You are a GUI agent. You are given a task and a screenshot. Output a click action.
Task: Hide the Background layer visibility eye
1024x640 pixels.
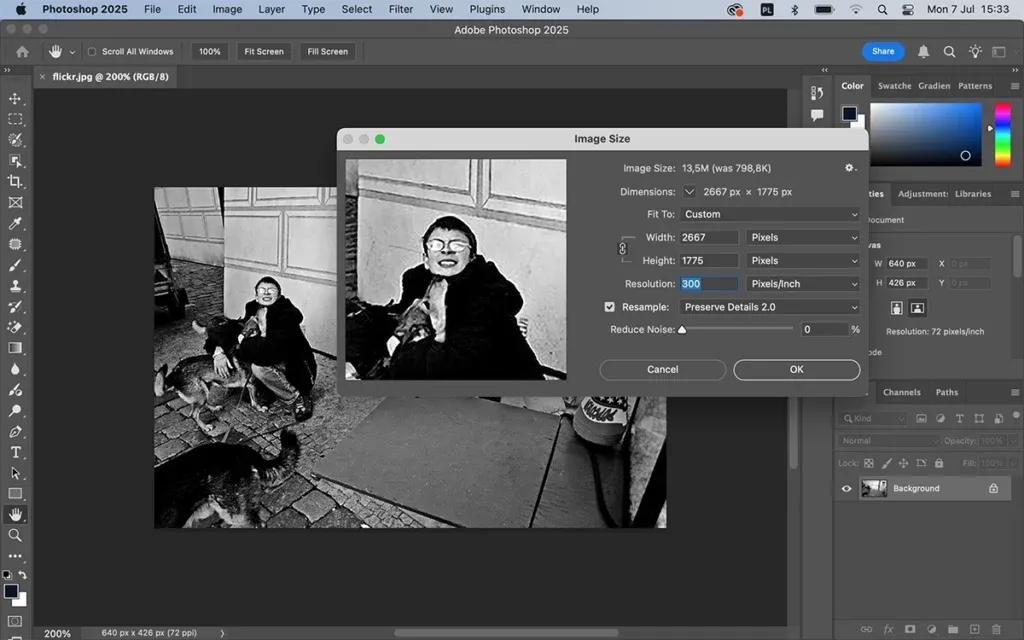(847, 488)
